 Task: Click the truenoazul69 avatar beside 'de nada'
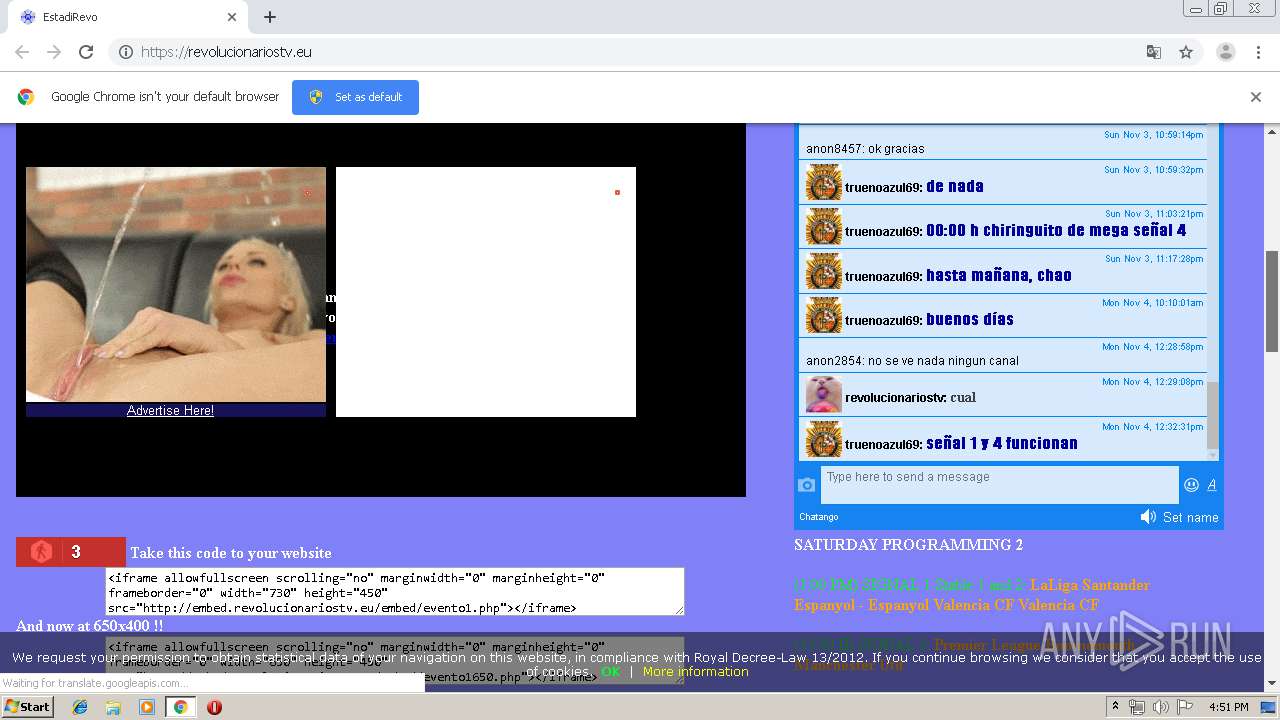pos(824,183)
